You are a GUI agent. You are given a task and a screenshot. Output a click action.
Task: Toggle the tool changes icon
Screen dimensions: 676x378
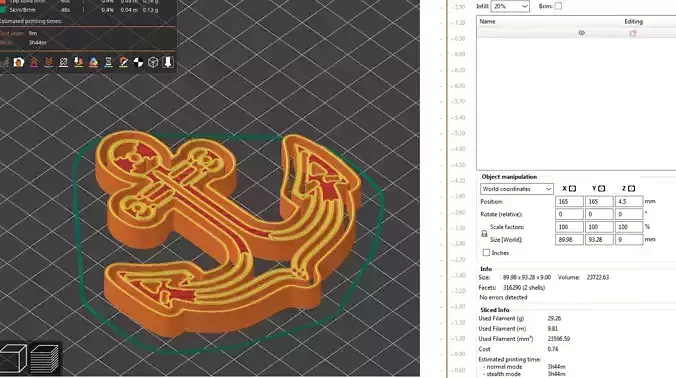pyautogui.click(x=78, y=62)
